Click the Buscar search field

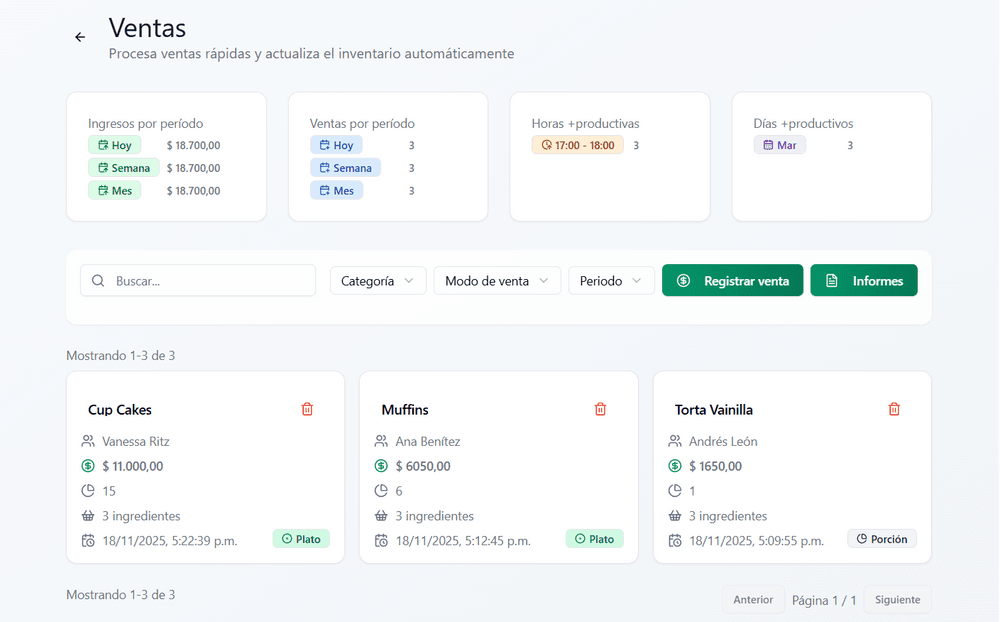(x=210, y=281)
